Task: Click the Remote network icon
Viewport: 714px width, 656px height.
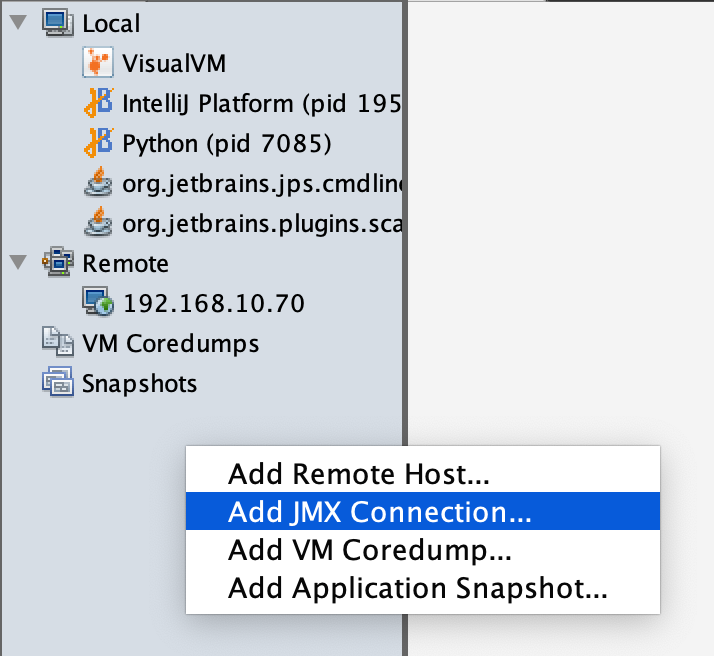Action: (57, 263)
